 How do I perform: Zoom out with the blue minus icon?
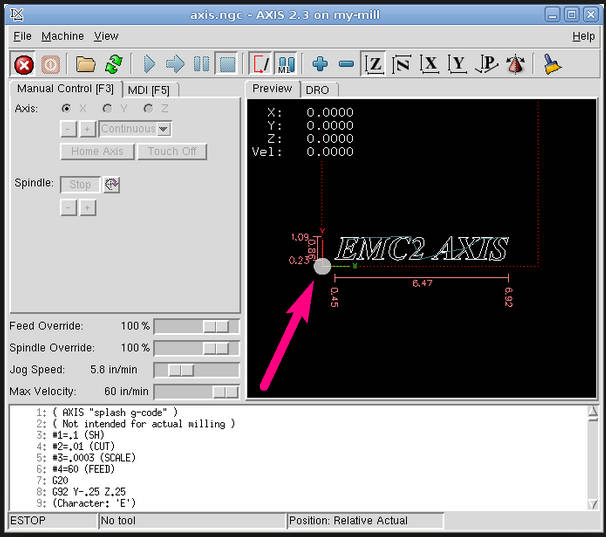pos(346,64)
